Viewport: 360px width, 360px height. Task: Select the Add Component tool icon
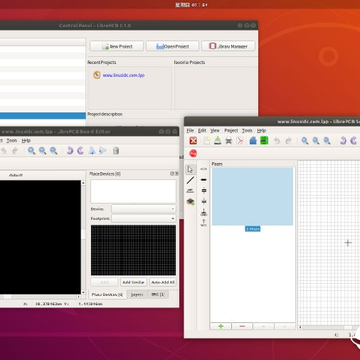click(x=190, y=202)
